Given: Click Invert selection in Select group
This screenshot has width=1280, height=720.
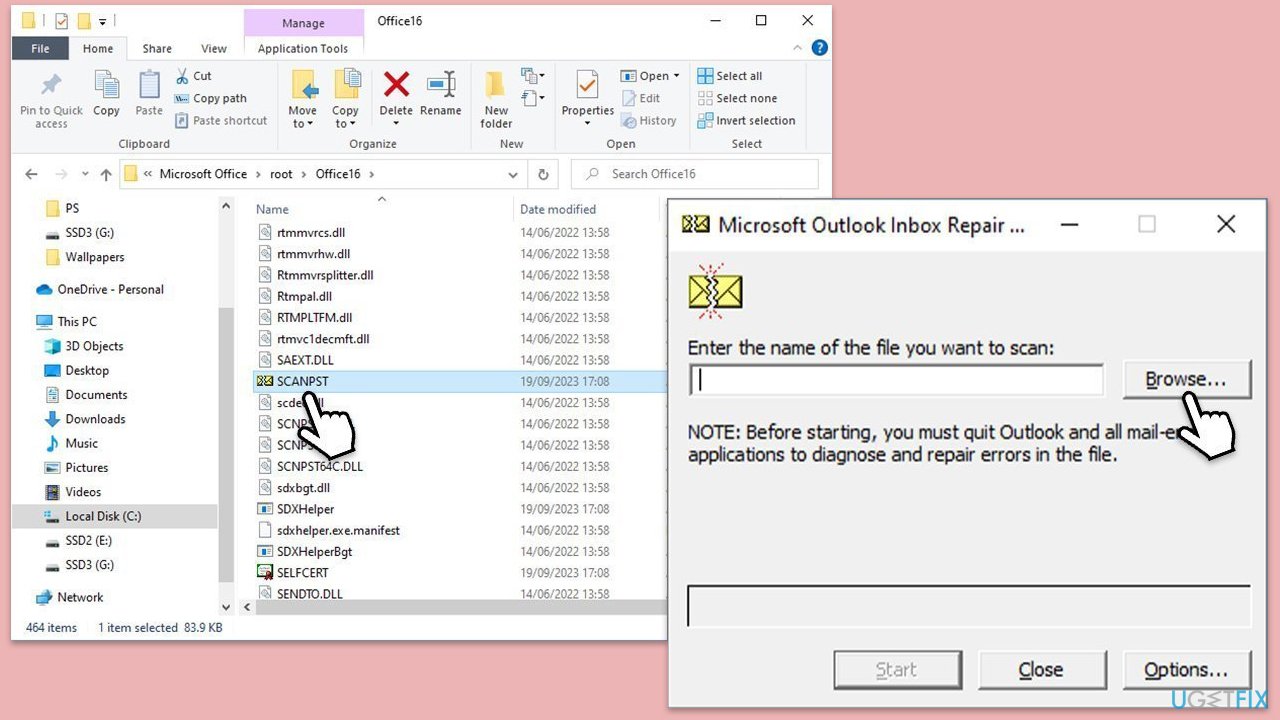Looking at the screenshot, I should pyautogui.click(x=755, y=120).
